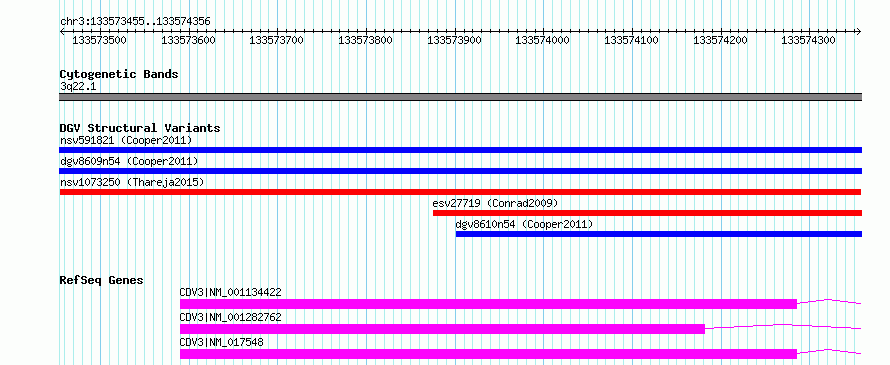
Task: Click the CDV3|NM_017548 label
Action: [221, 342]
